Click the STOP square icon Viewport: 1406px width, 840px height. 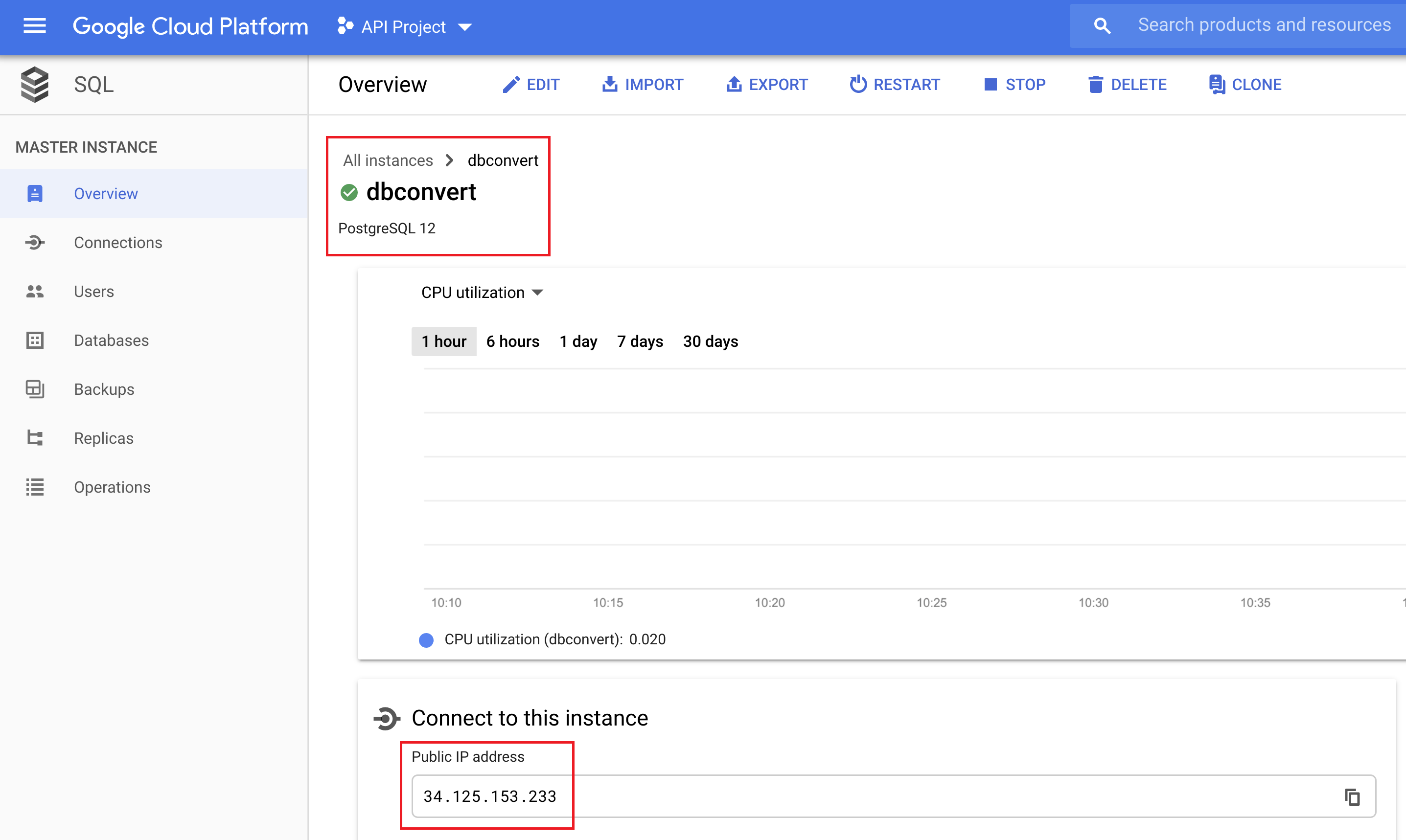tap(991, 85)
